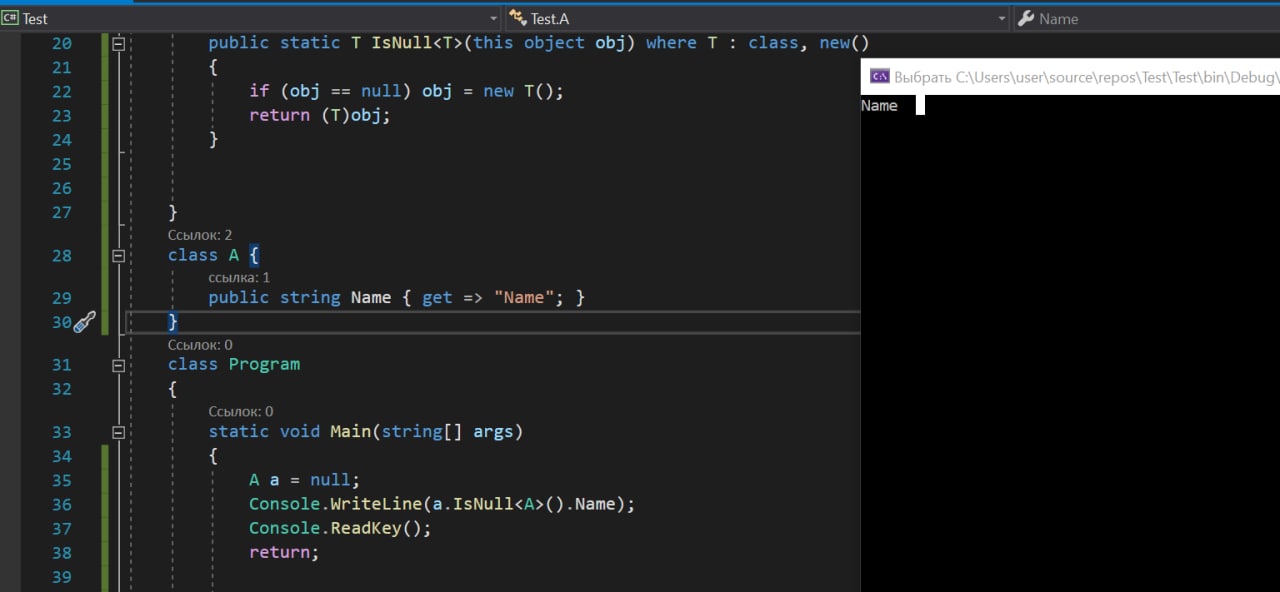This screenshot has height=592, width=1280.
Task: Click line number 39 in the margin
Action: [61, 577]
